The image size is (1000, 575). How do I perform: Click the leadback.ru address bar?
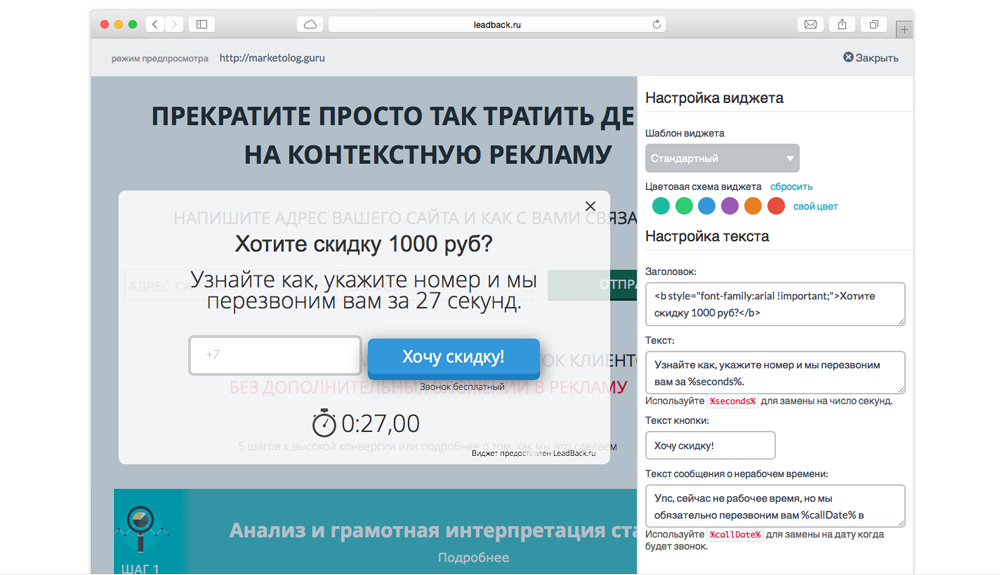tap(497, 24)
